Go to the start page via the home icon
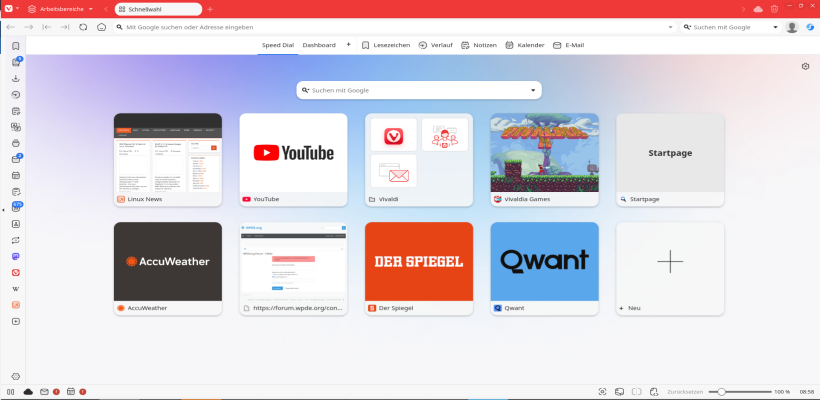The height and width of the screenshot is (400, 820). coord(101,27)
